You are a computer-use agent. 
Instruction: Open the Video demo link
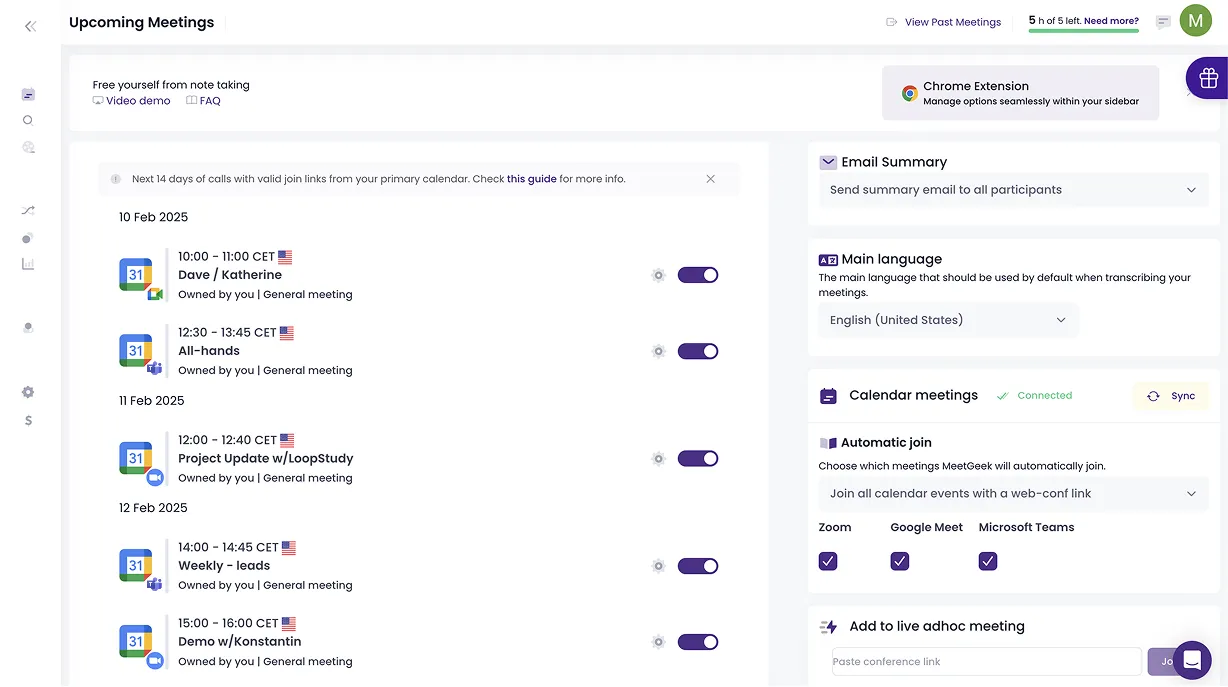coord(137,101)
